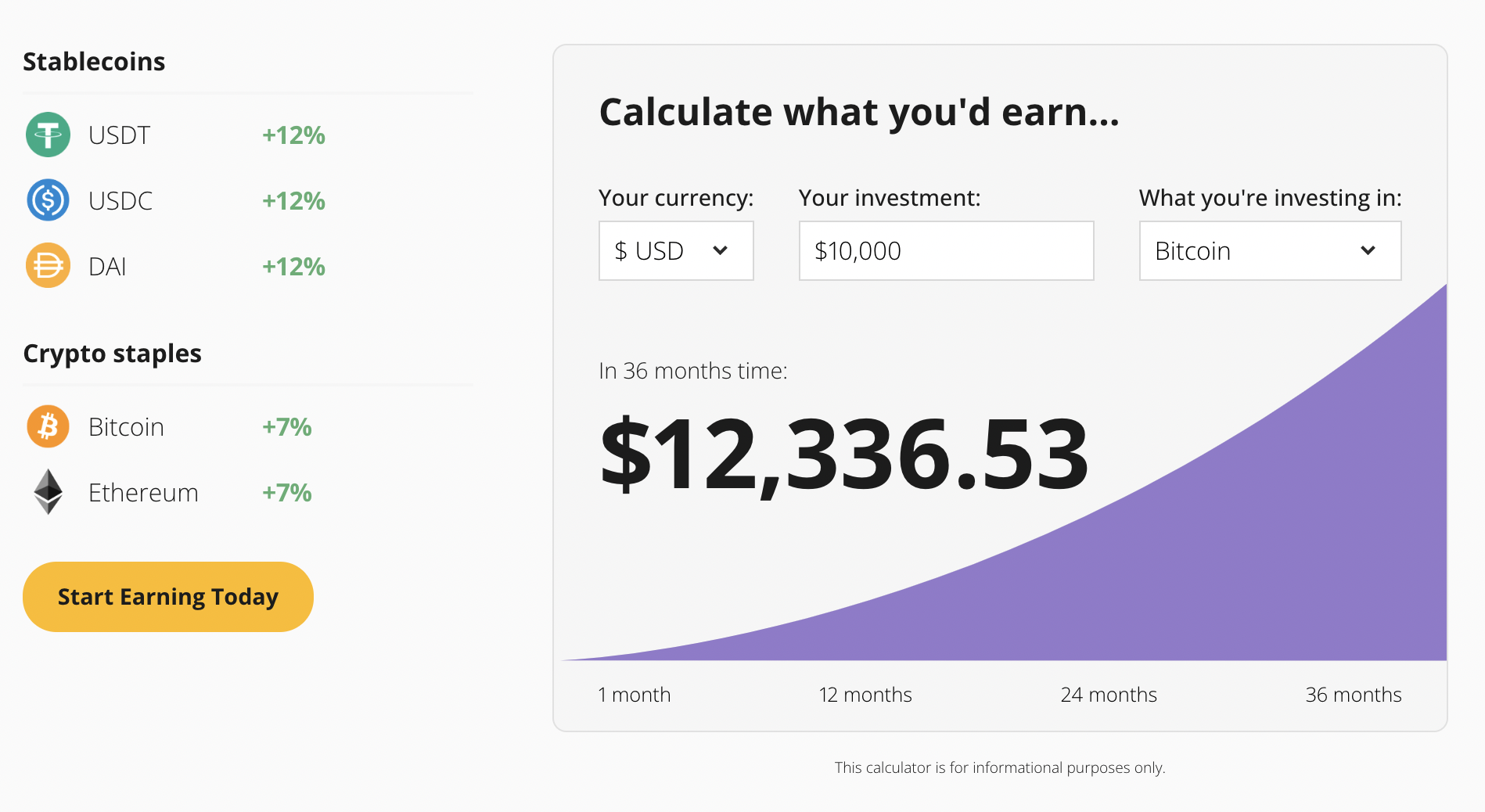The height and width of the screenshot is (812, 1485).
Task: Click the Stablecoins section heading
Action: coord(95,62)
